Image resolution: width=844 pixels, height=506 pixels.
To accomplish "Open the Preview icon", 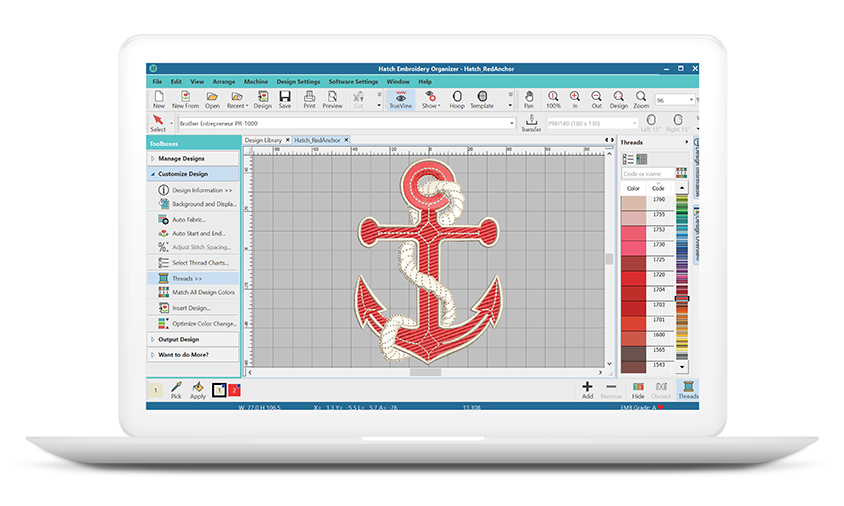I will coord(332,100).
